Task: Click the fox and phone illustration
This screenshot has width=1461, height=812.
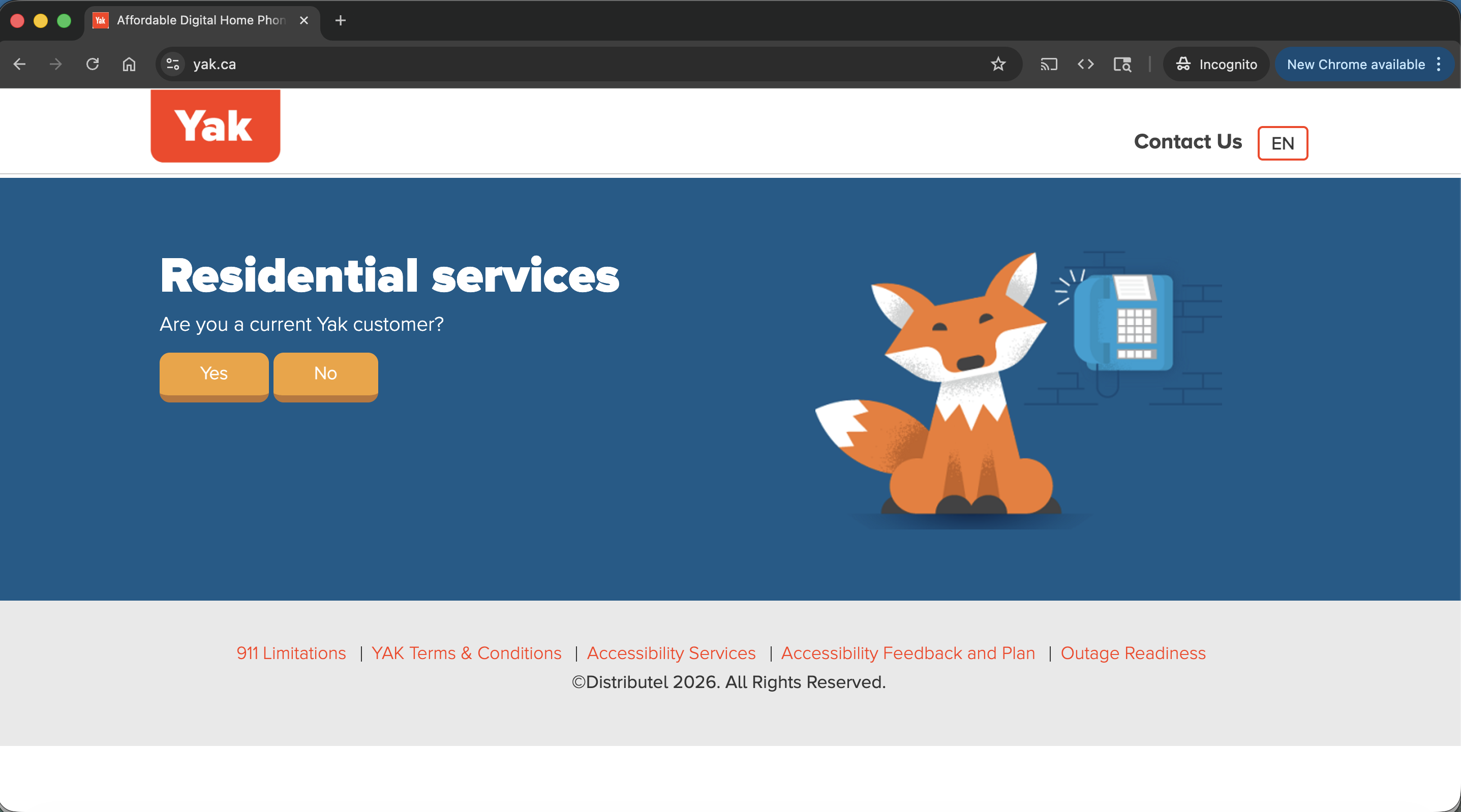Action: coord(1019,390)
